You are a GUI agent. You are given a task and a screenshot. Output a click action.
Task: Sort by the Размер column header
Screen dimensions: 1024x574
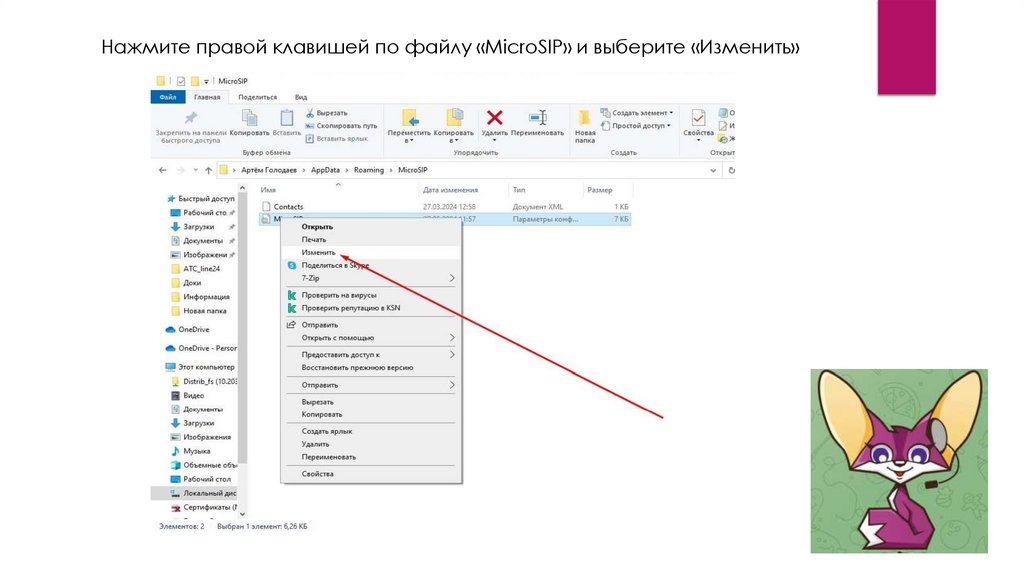point(600,190)
